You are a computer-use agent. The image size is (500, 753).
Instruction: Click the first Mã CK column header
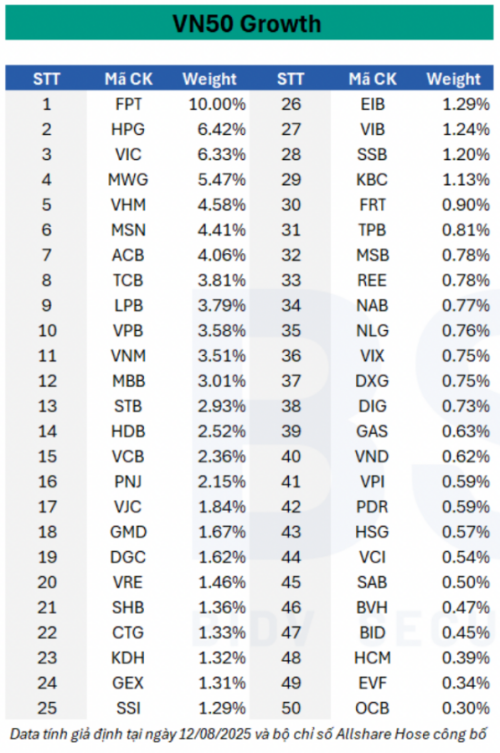tap(128, 79)
